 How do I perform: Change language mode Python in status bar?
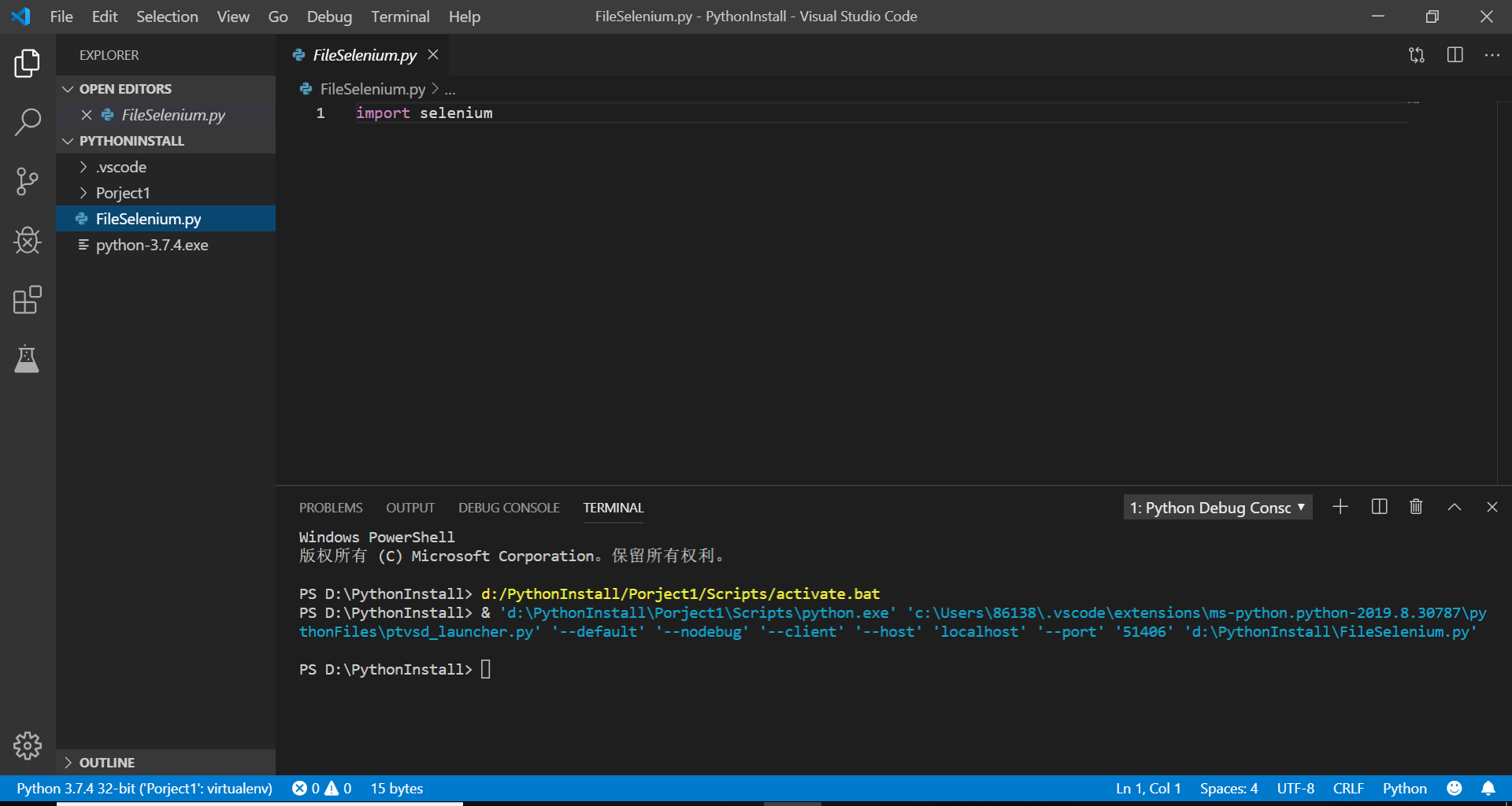click(1404, 788)
